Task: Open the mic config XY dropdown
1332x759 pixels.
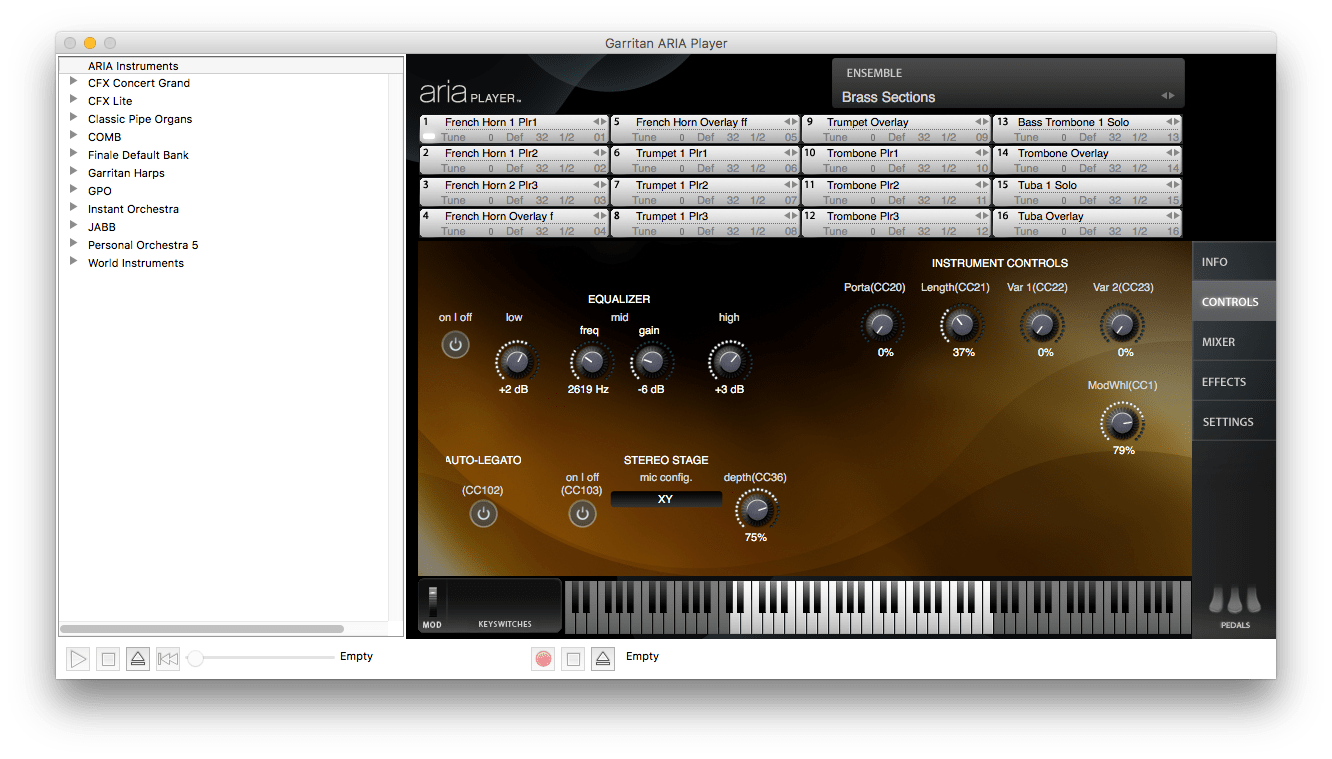Action: [x=666, y=499]
